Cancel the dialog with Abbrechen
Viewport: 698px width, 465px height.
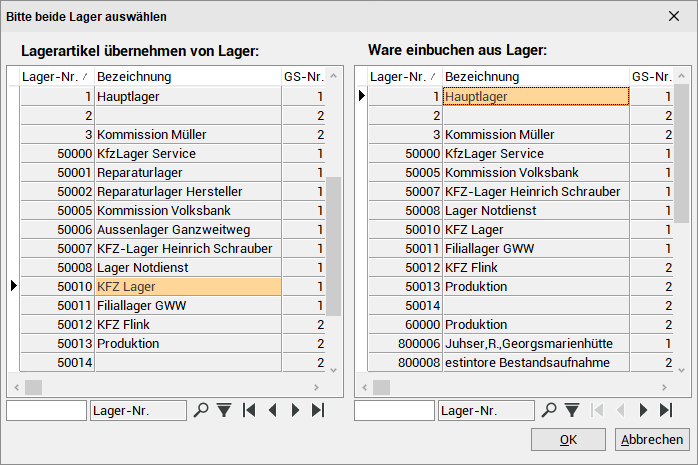click(652, 440)
